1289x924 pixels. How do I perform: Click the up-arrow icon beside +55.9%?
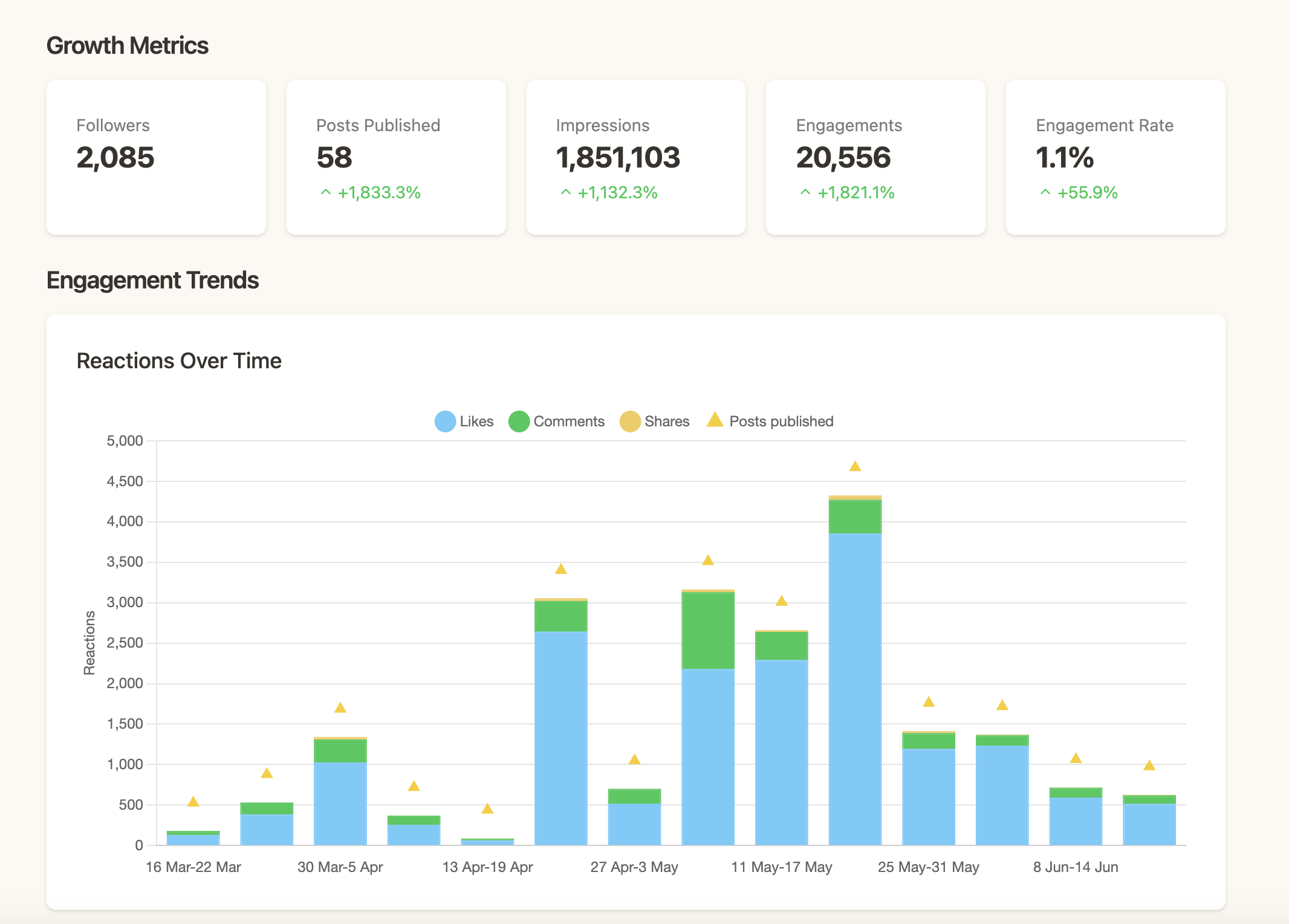(x=1045, y=192)
